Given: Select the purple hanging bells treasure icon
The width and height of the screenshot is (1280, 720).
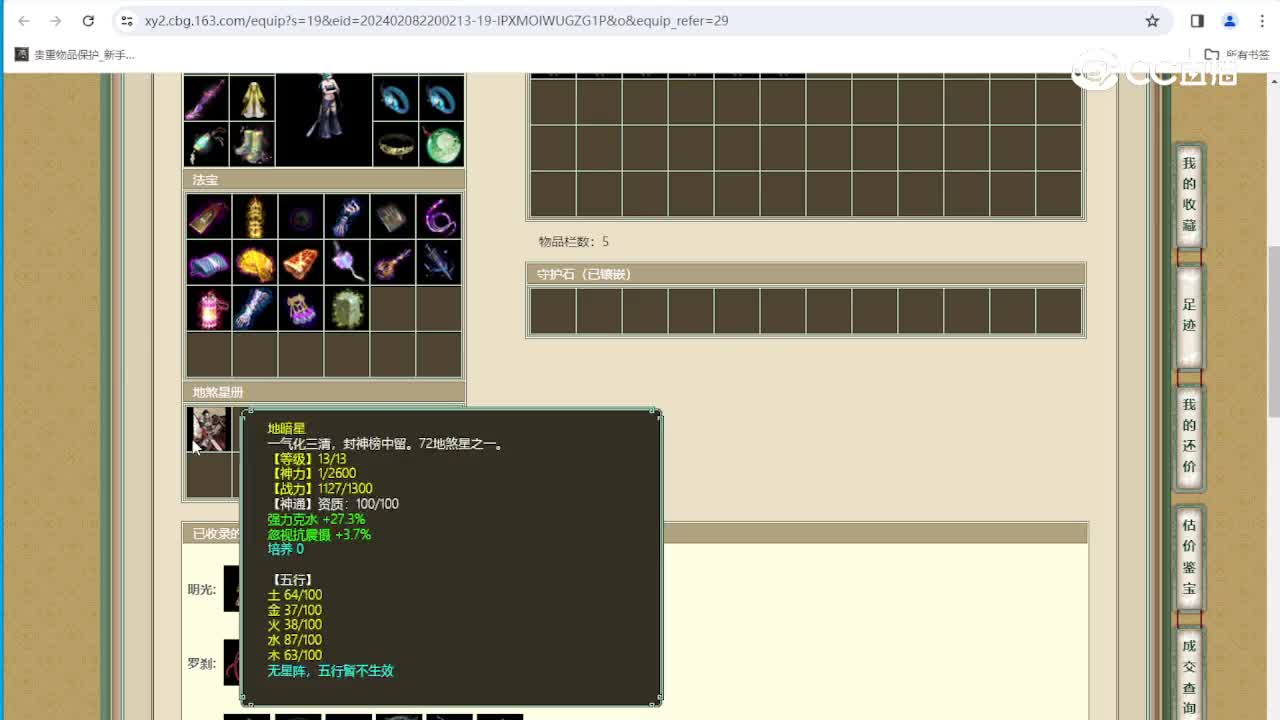Looking at the screenshot, I should pos(300,308).
